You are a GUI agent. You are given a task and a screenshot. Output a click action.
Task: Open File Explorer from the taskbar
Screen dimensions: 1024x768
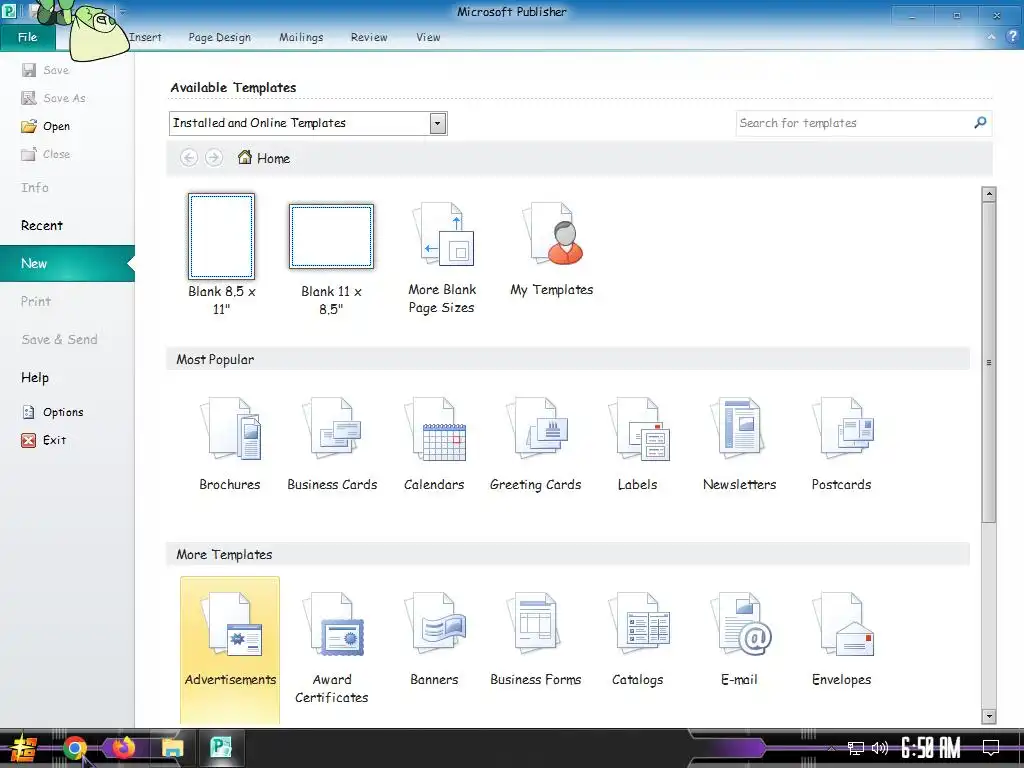(172, 748)
